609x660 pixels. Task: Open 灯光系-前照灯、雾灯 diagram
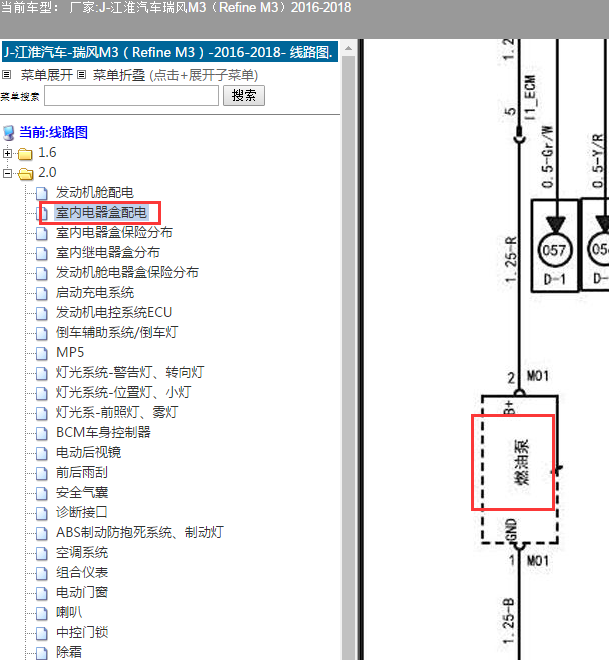pyautogui.click(x=117, y=412)
